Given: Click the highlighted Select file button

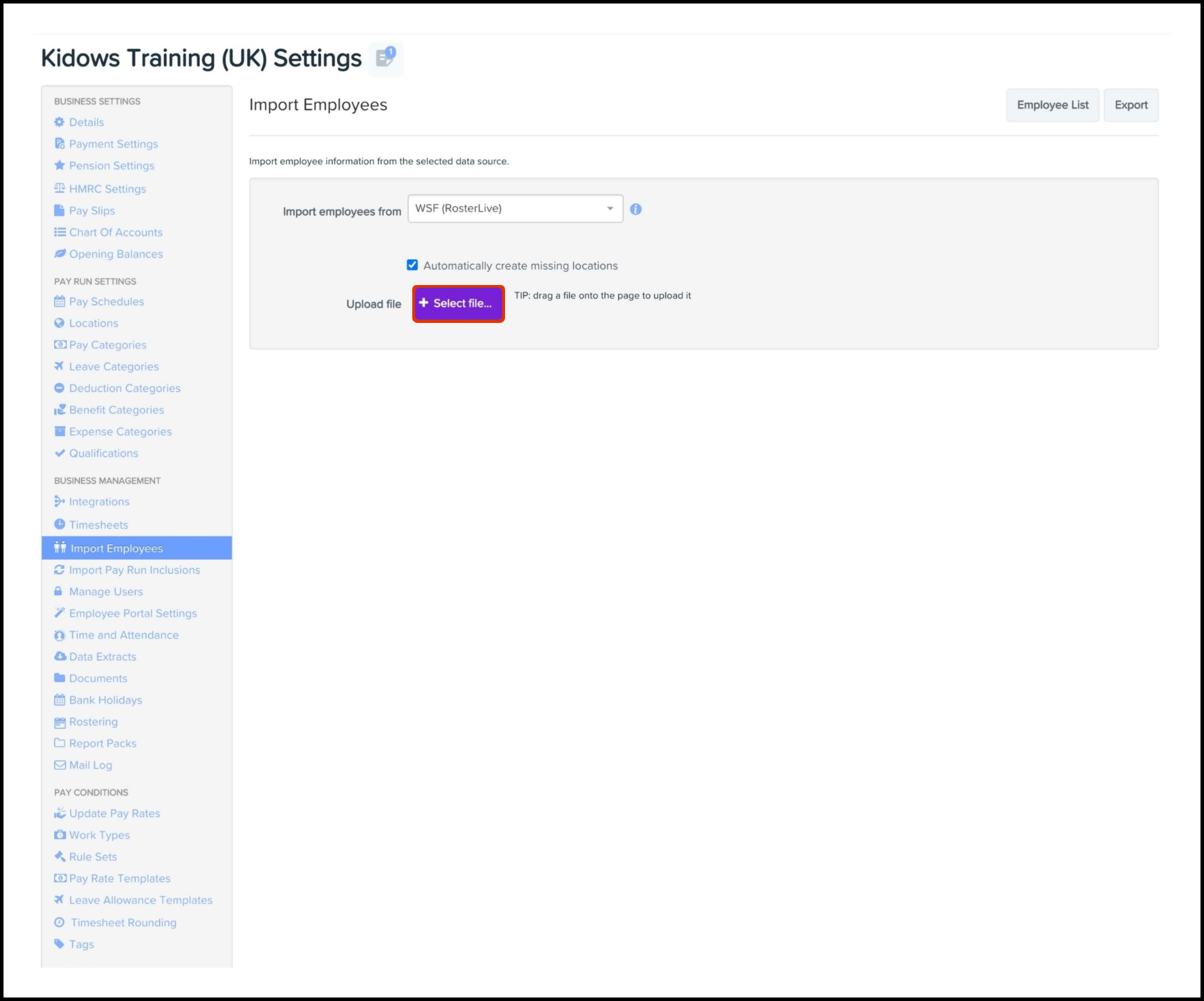Looking at the screenshot, I should pos(458,303).
